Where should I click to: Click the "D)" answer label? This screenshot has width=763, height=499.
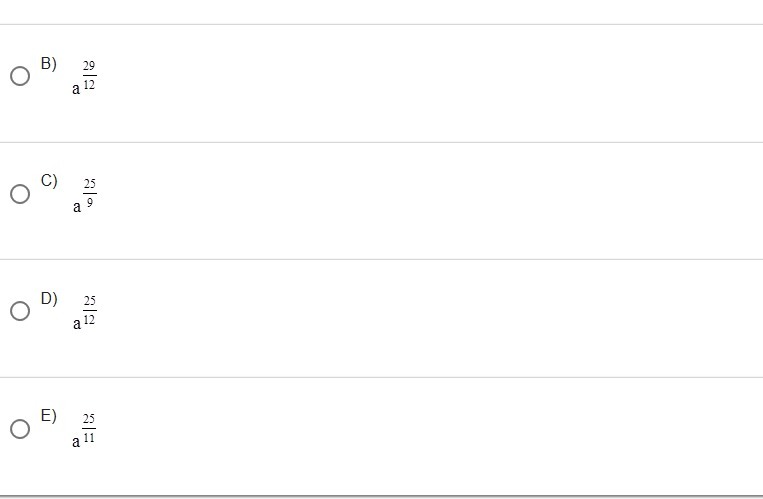click(x=49, y=298)
